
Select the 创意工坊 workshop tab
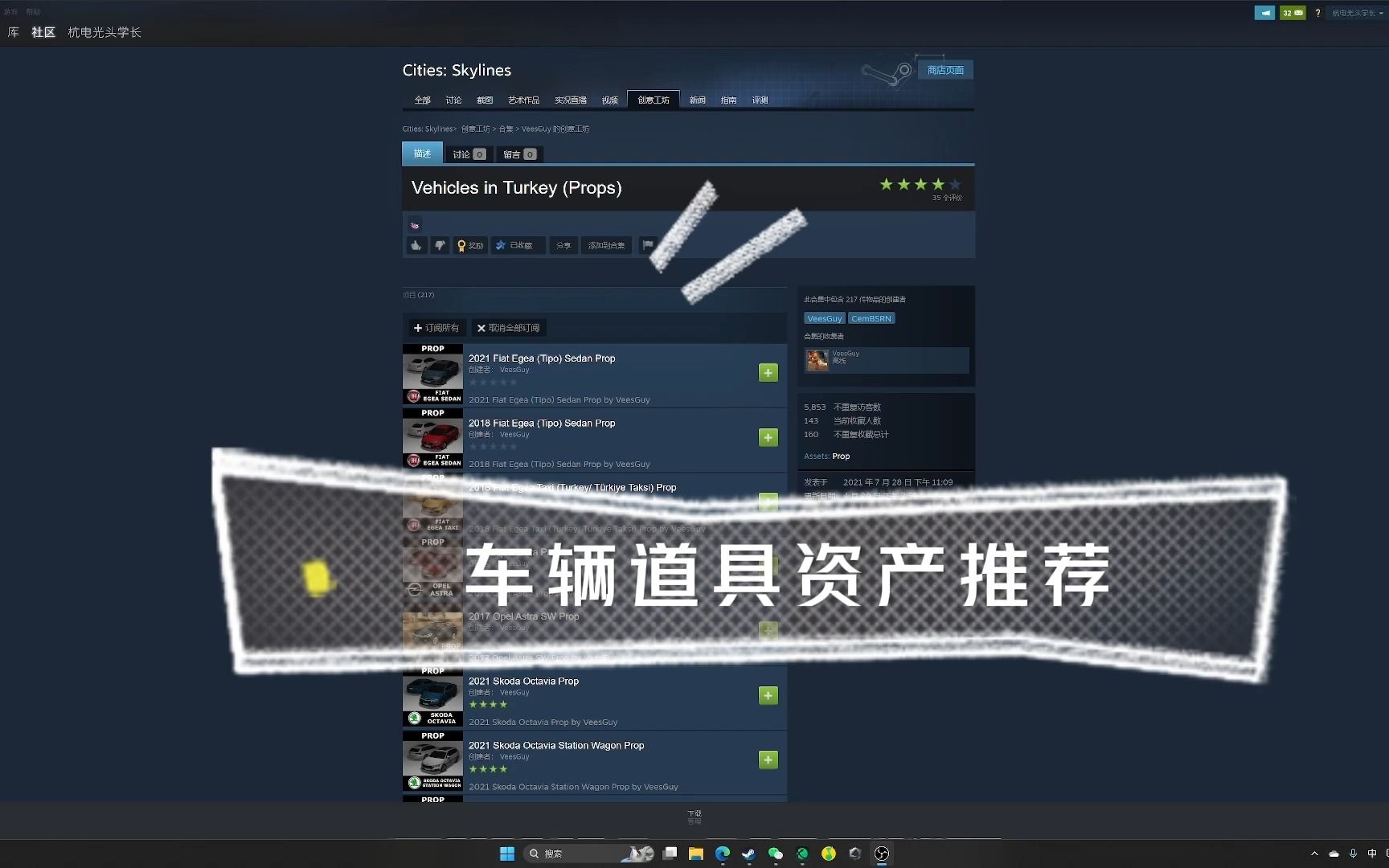click(653, 100)
